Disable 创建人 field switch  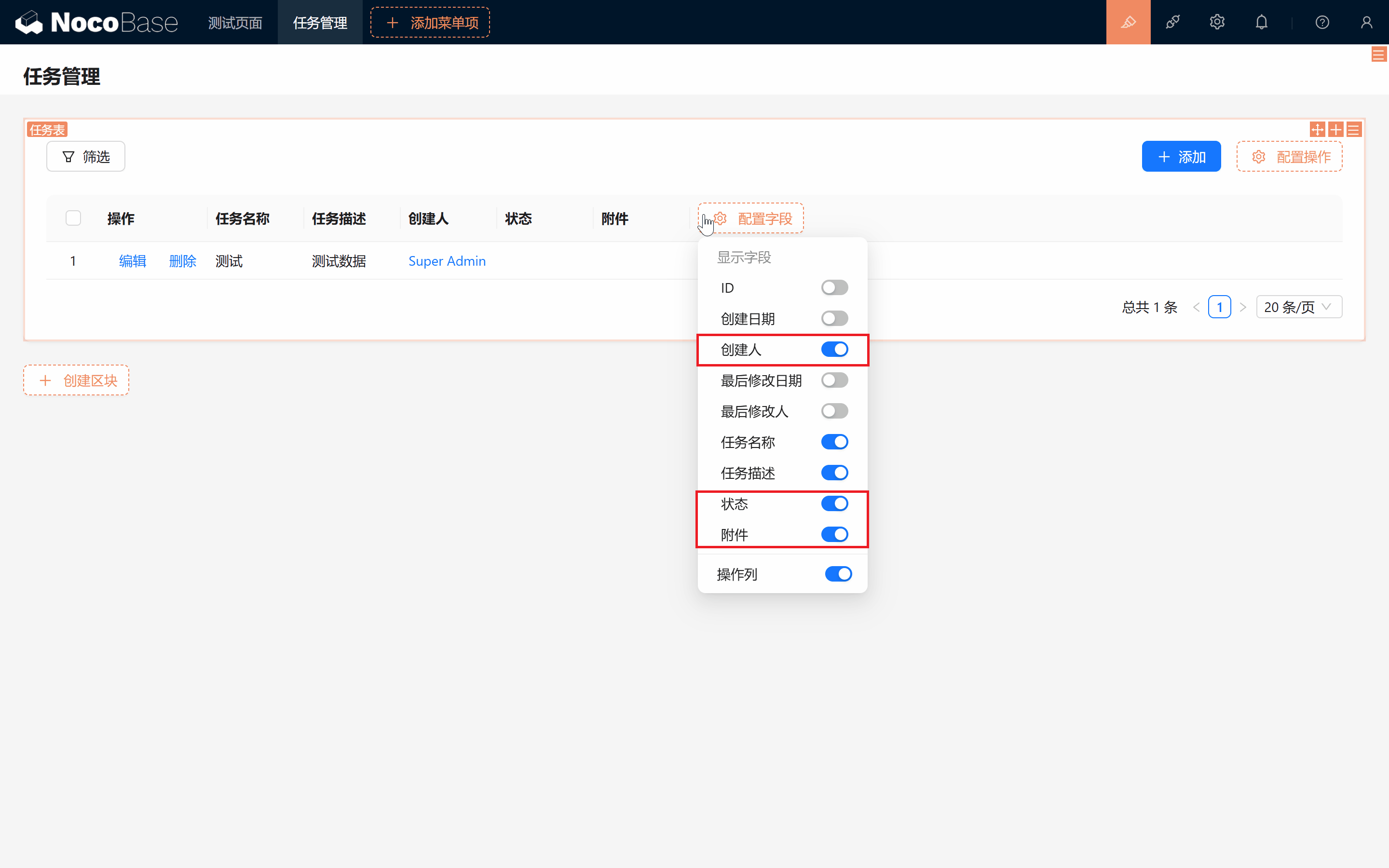[834, 350]
